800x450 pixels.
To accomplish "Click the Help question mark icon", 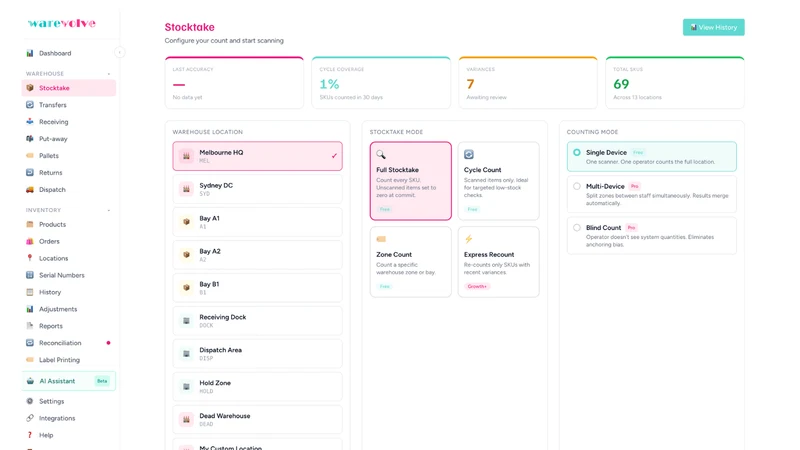I will coord(30,435).
